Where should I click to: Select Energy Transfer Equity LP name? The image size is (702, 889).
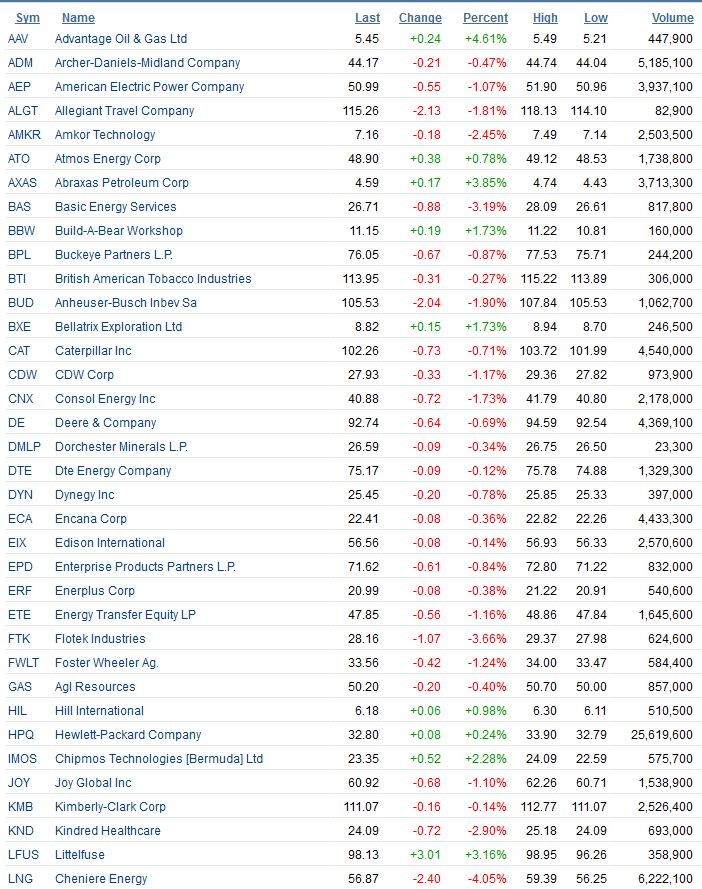pos(125,615)
